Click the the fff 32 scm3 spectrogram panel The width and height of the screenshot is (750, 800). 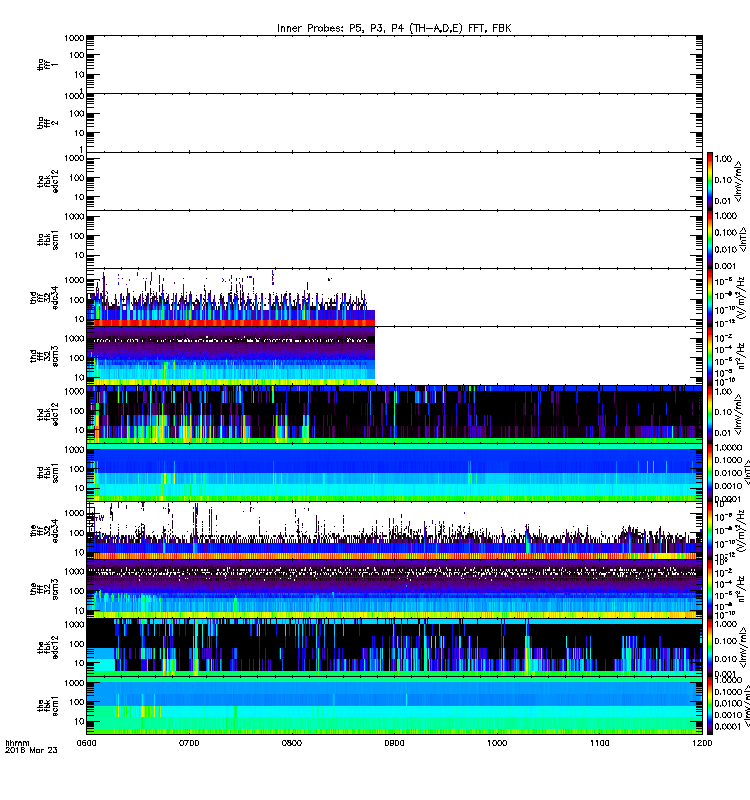coord(394,589)
